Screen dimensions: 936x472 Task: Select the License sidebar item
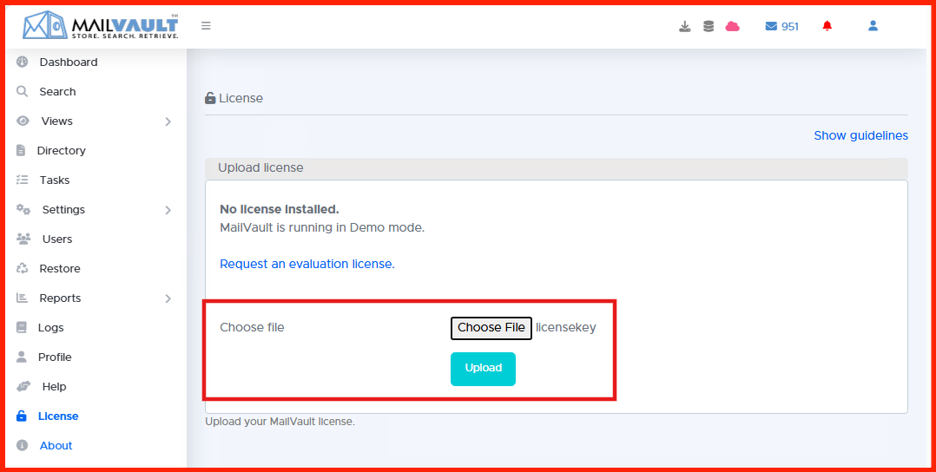pos(58,416)
